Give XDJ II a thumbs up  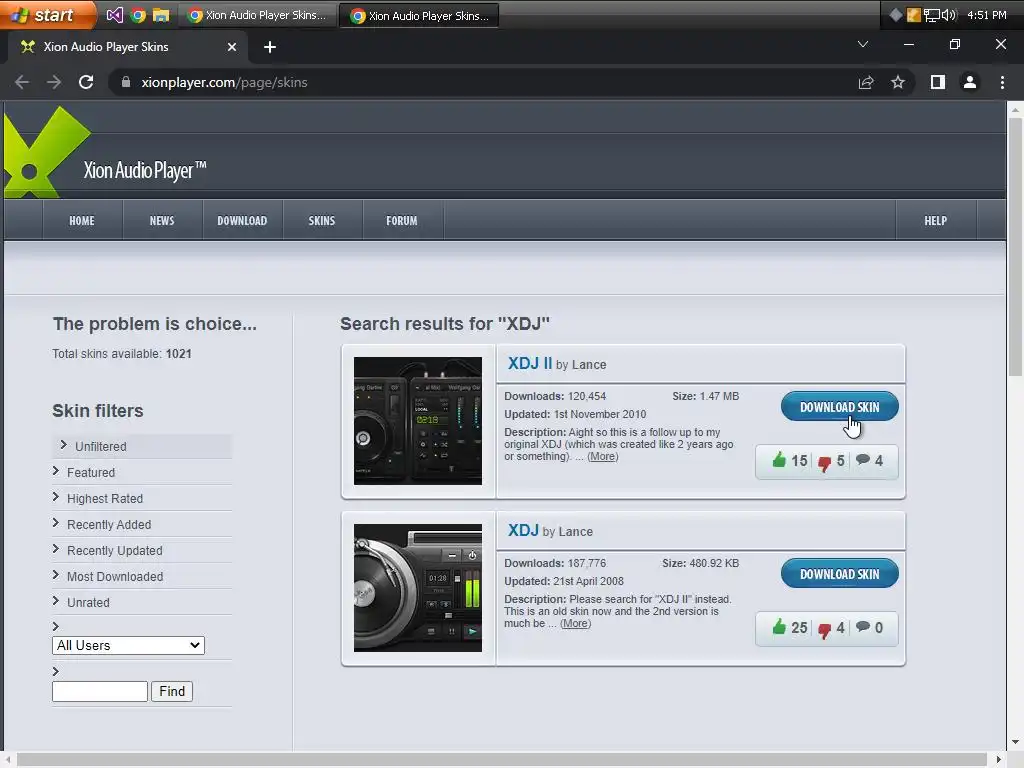[x=779, y=460]
